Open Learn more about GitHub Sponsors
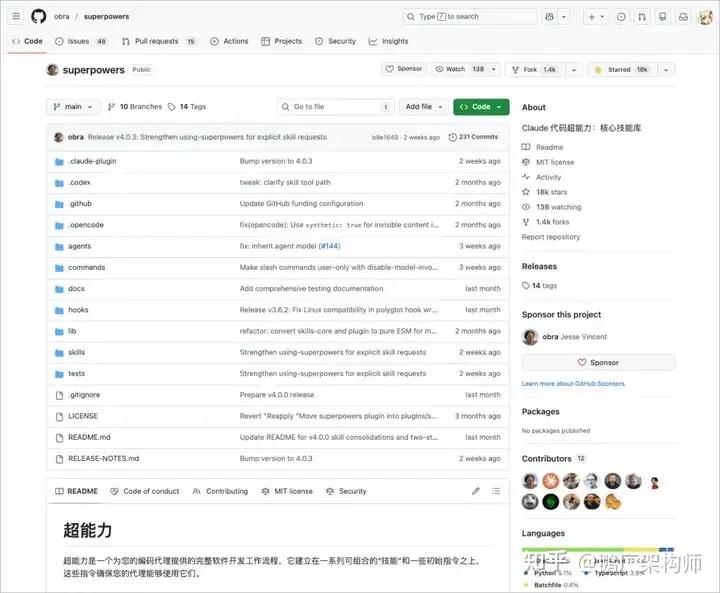 (573, 384)
